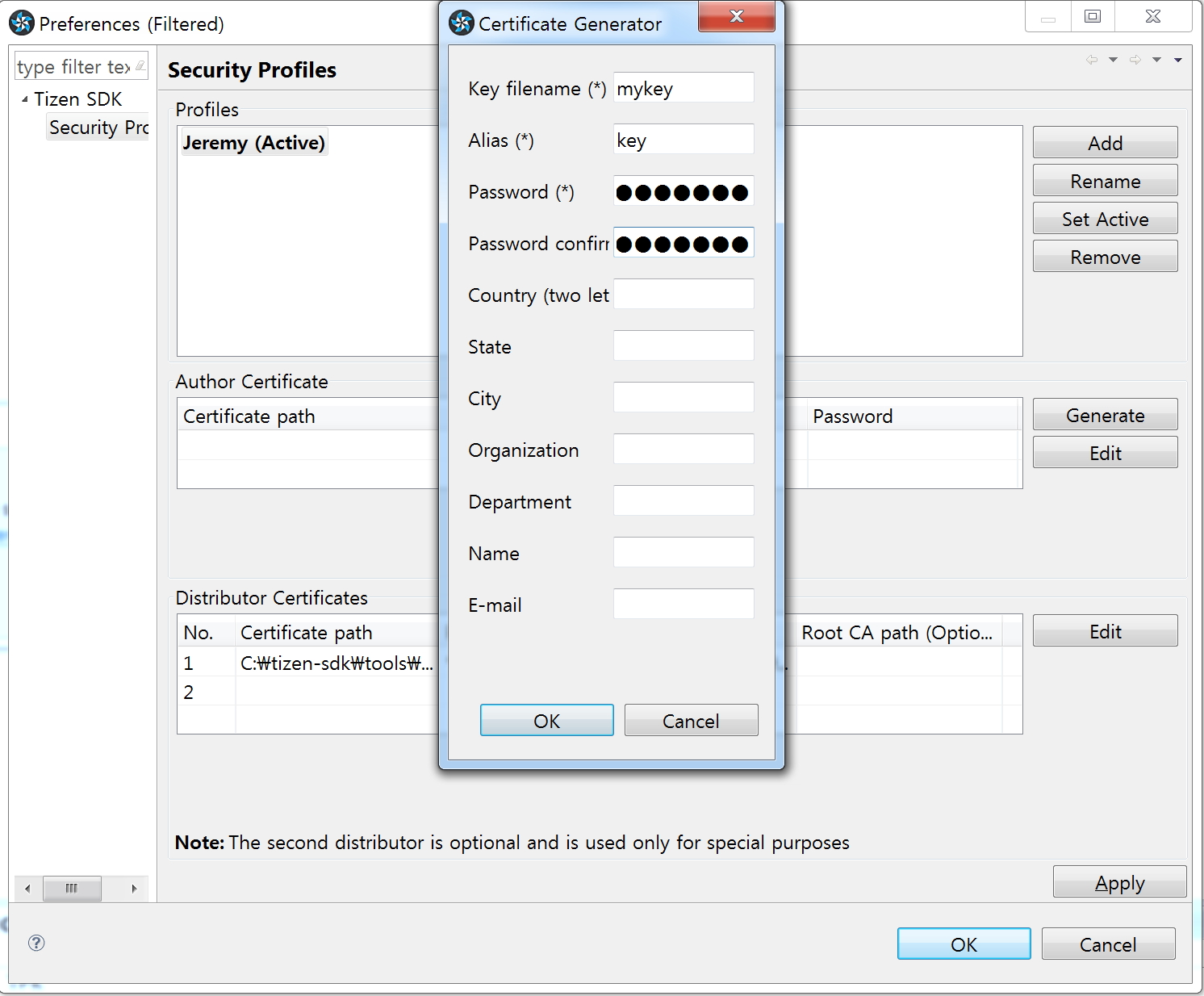Collapse the Tizen SDK tree node

click(25, 99)
